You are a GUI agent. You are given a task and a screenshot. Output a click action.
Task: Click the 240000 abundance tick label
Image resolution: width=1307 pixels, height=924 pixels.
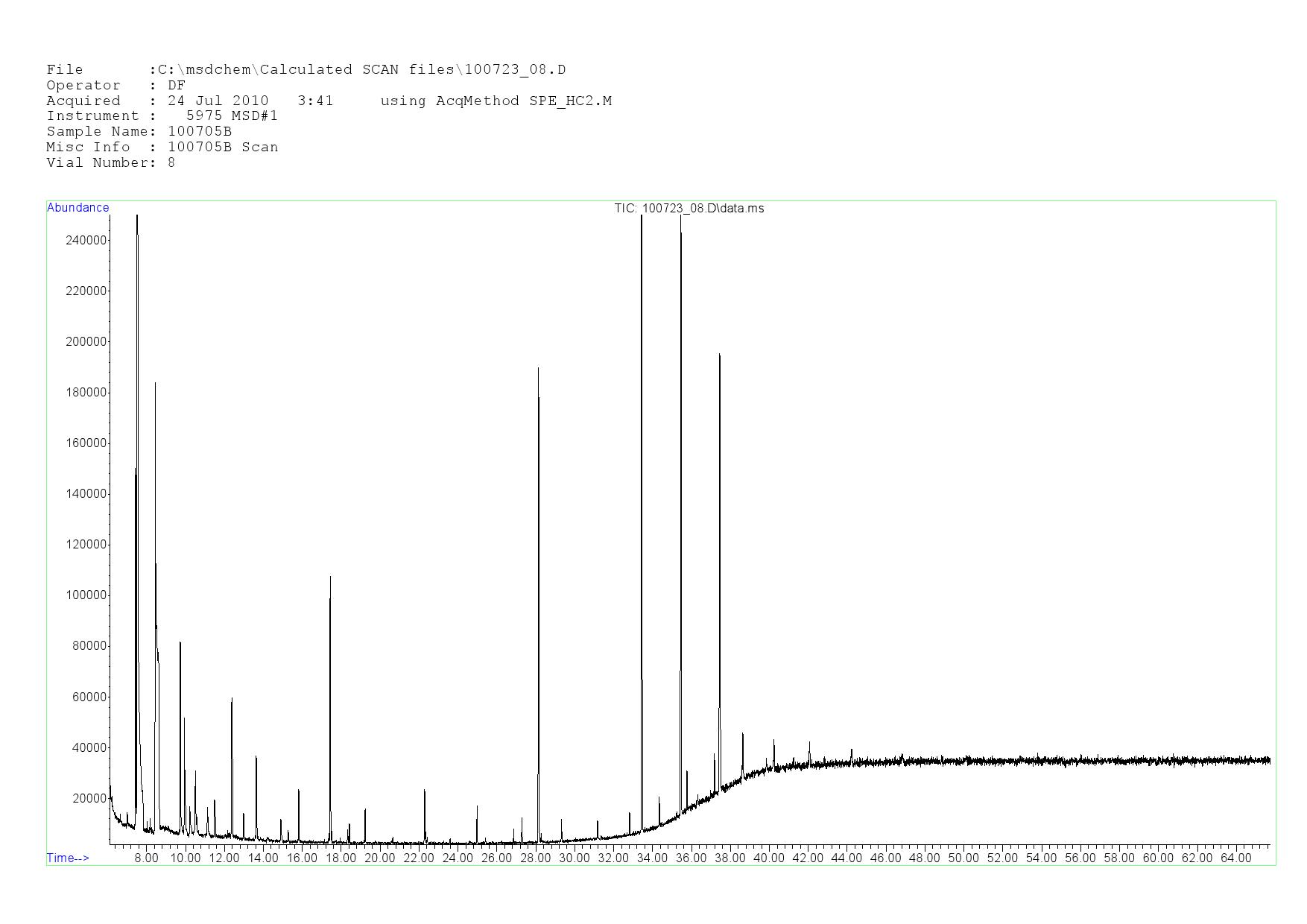pyautogui.click(x=86, y=240)
